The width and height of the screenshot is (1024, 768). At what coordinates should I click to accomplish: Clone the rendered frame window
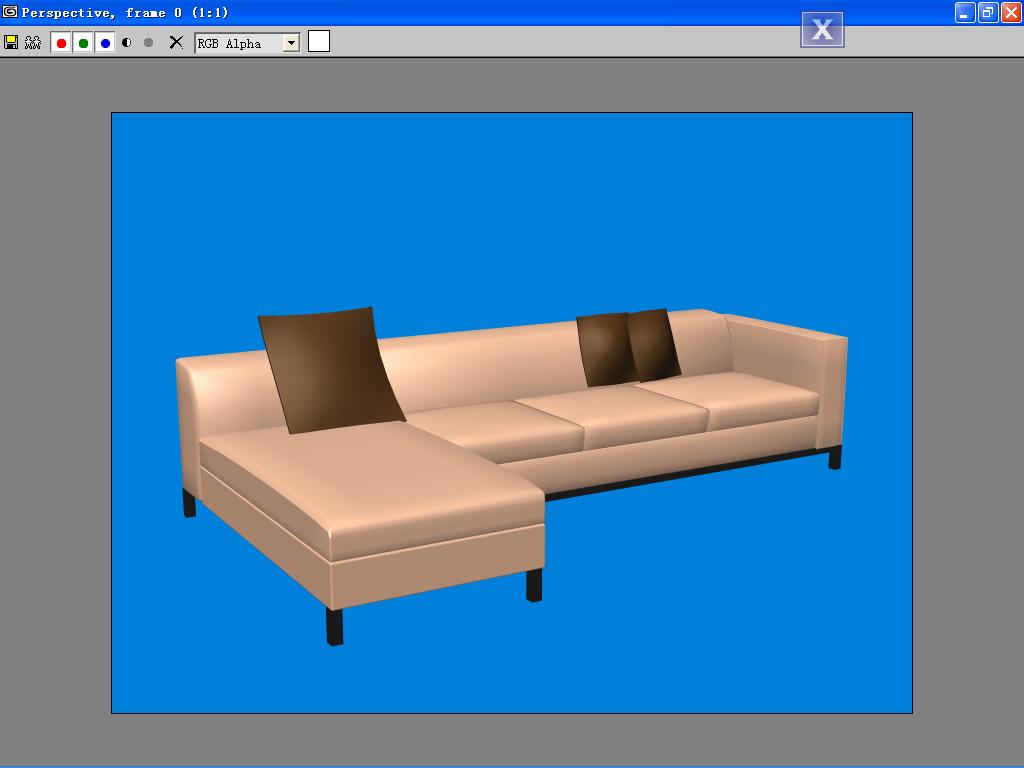click(33, 42)
